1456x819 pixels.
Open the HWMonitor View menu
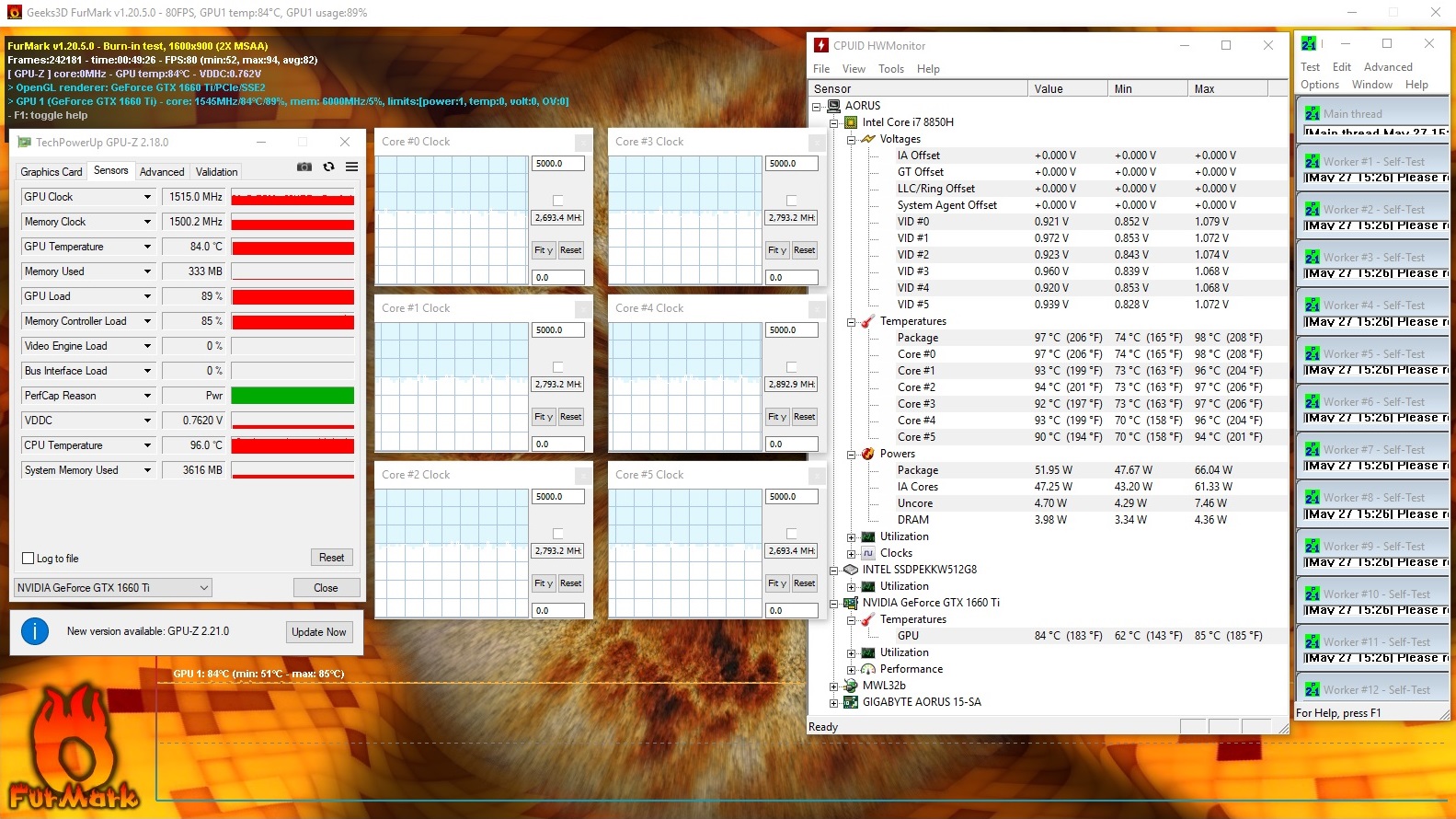[x=854, y=69]
